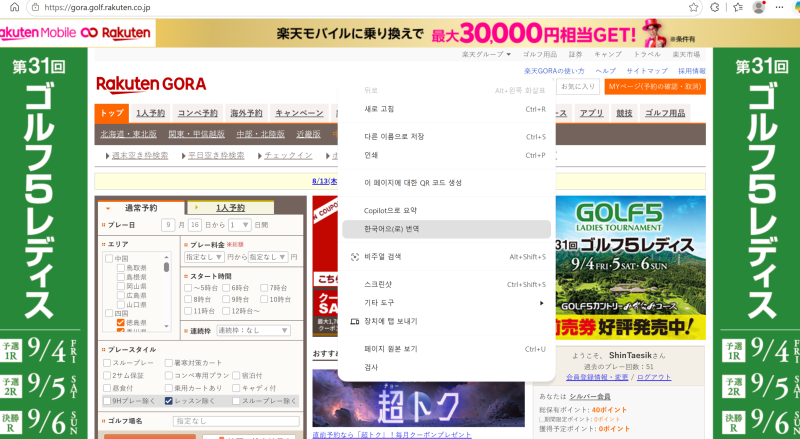
Task: Open the minimum play fee dropdown
Action: tap(204, 257)
